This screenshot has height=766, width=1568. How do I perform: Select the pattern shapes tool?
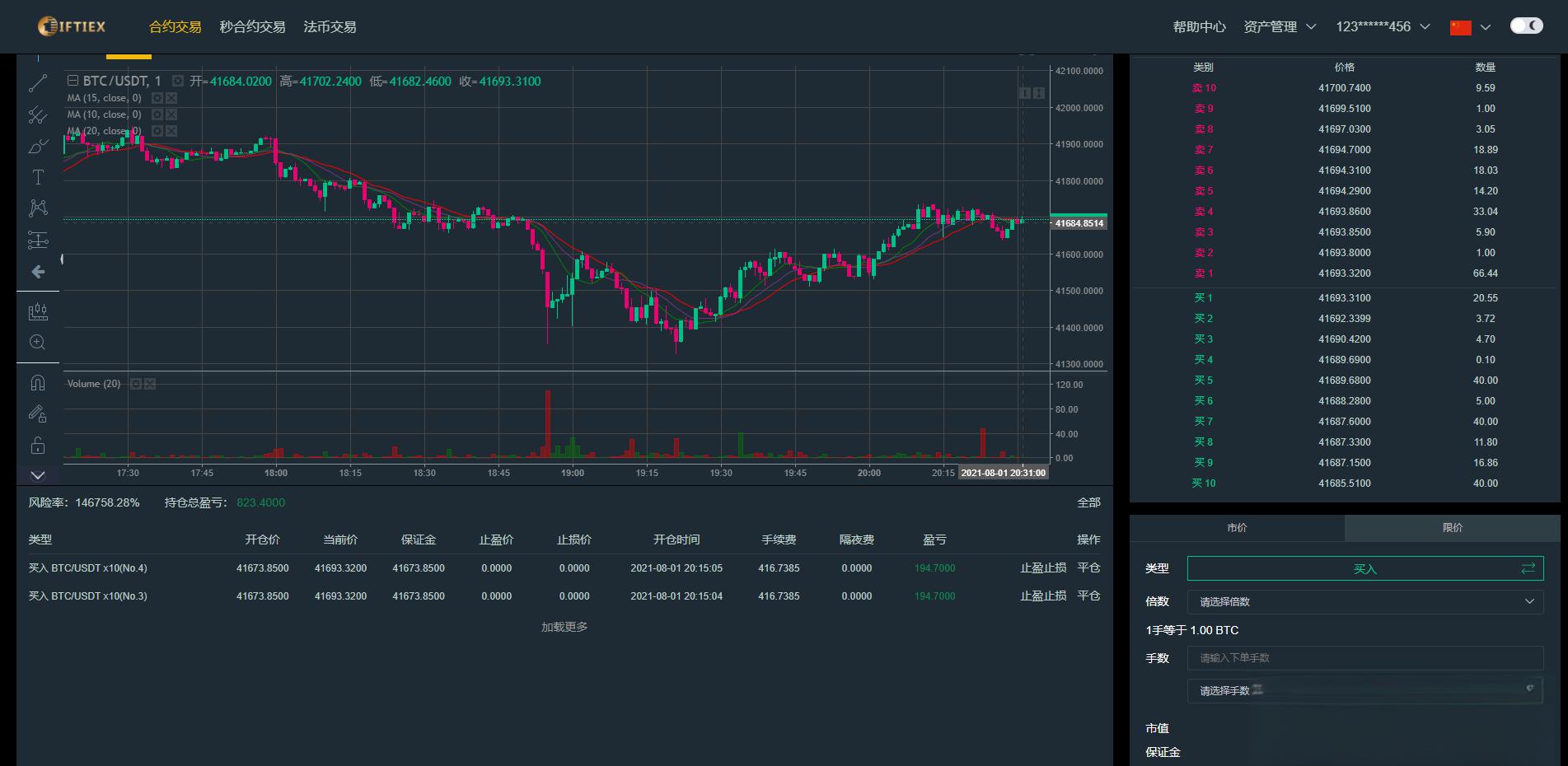pos(38,208)
